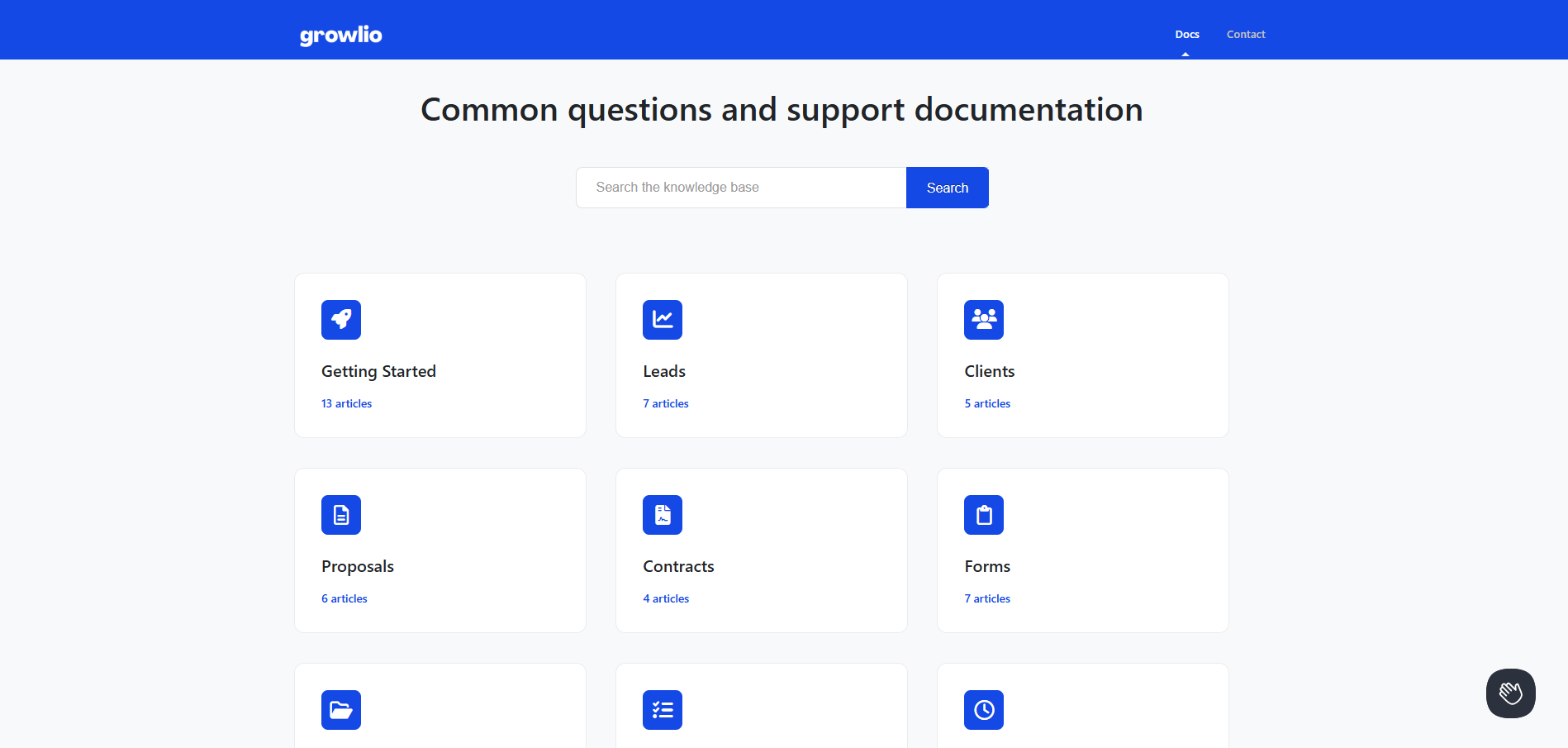Select the Clients category title
The height and width of the screenshot is (748, 1568).
pos(990,371)
